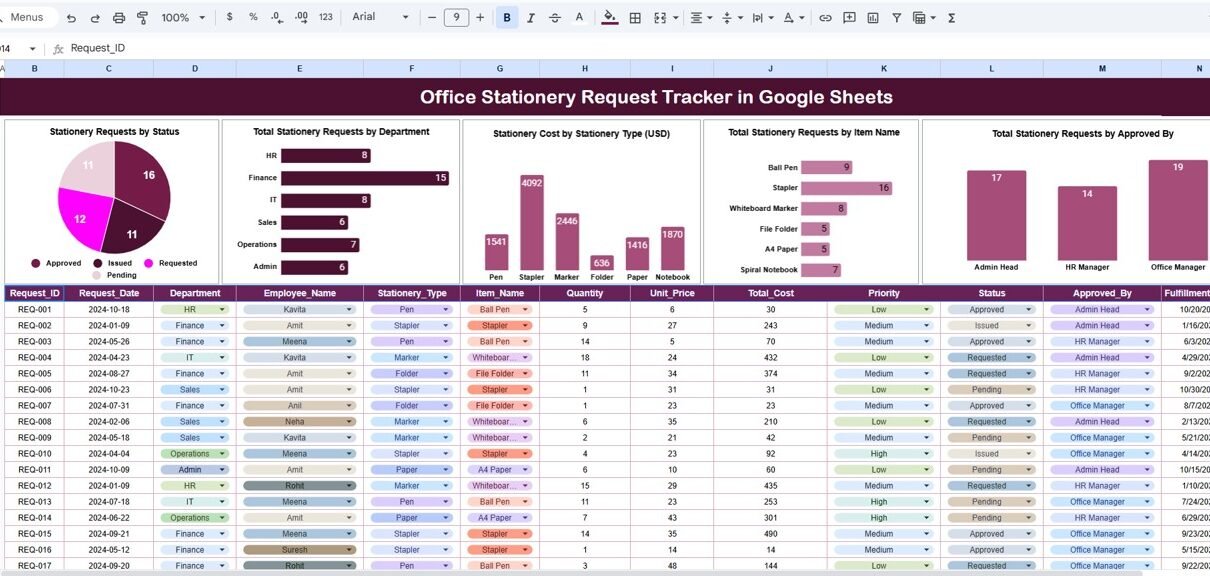Open the Arial font dropdown
1210x576 pixels.
[381, 18]
